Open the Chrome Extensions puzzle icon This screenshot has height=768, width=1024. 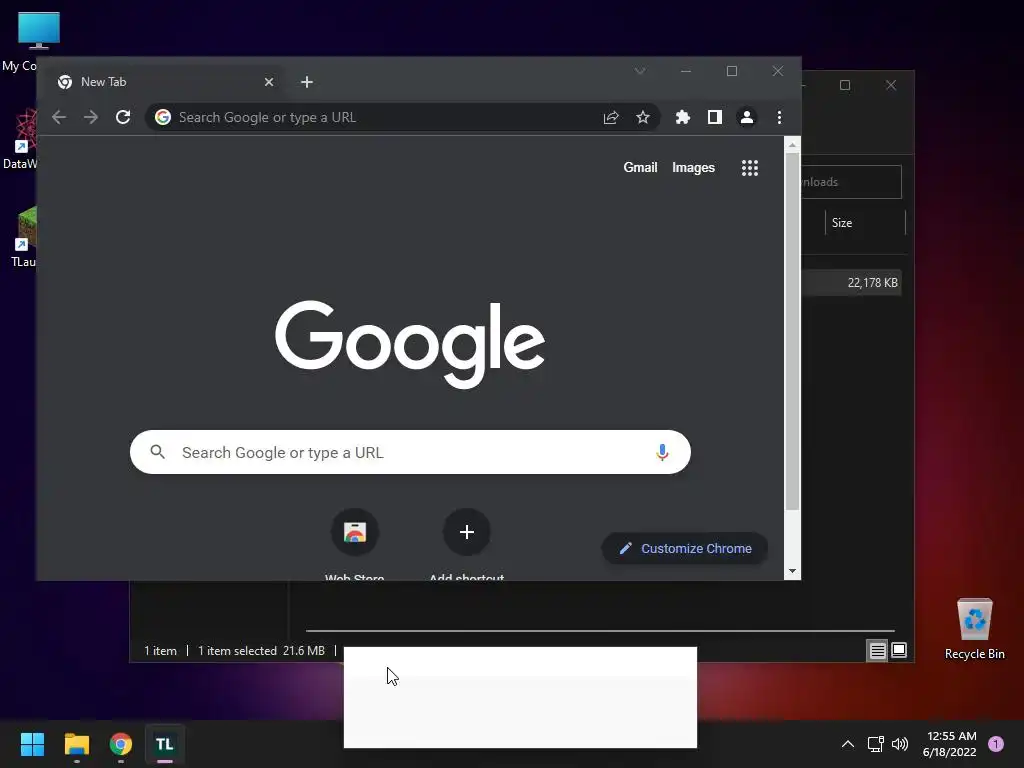coord(682,117)
